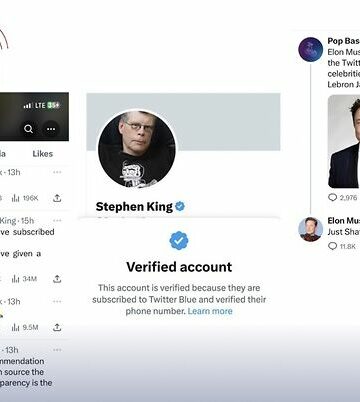Image resolution: width=360 pixels, height=402 pixels.
Task: View analytics icon showing 196K
Action: point(16,198)
